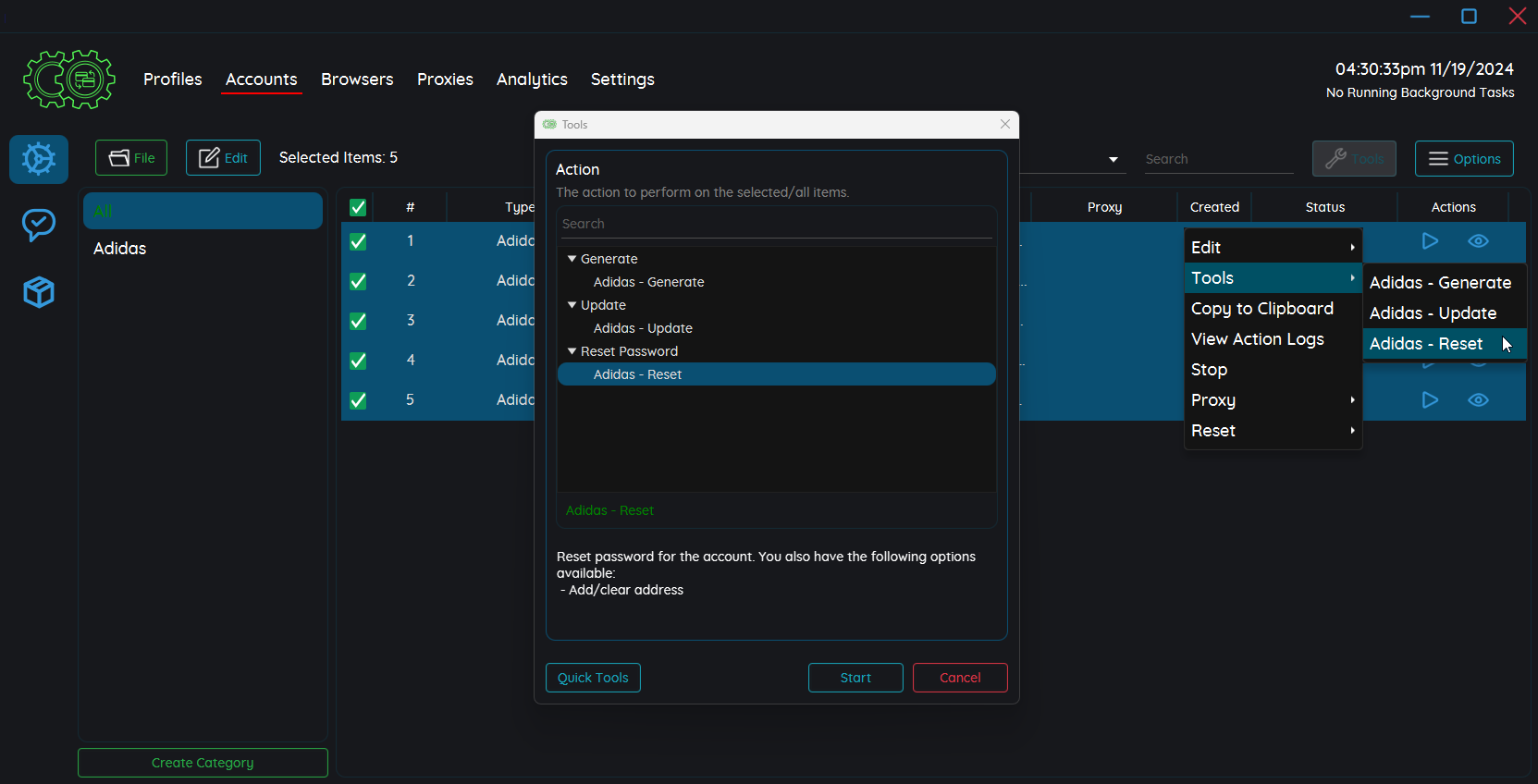Open the chat-checkmark sidebar icon

(39, 225)
